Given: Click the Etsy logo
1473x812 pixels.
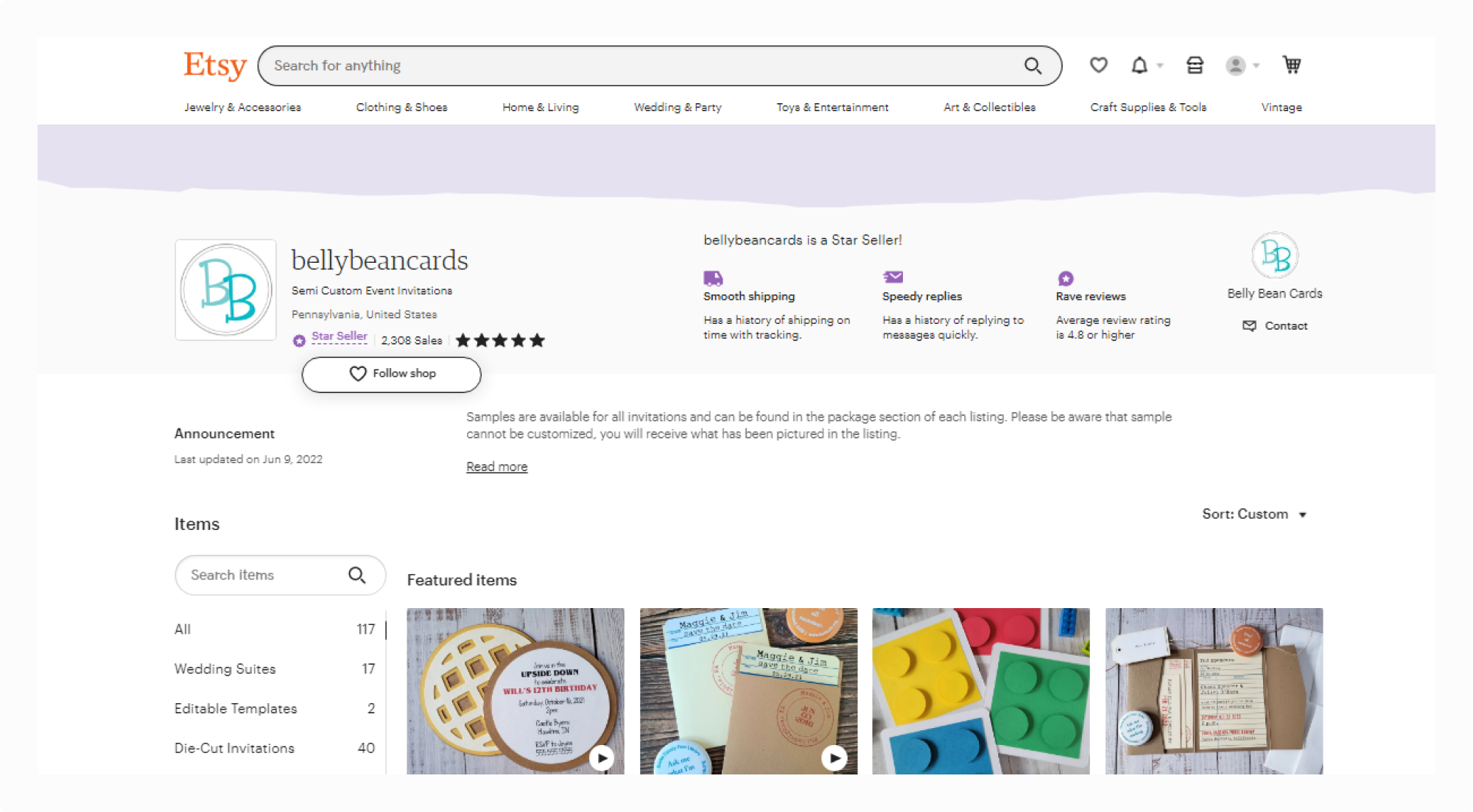Looking at the screenshot, I should (214, 66).
